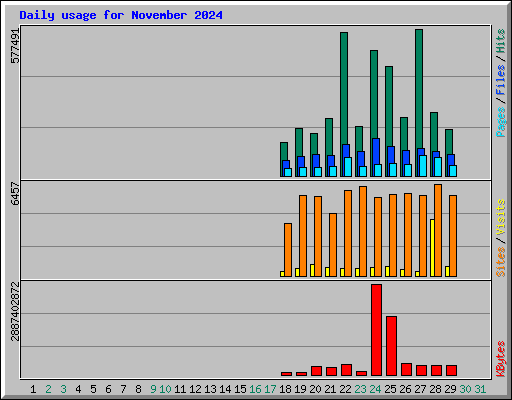
Task: Click green day label 17 on the x-axis
Action: click(x=270, y=389)
